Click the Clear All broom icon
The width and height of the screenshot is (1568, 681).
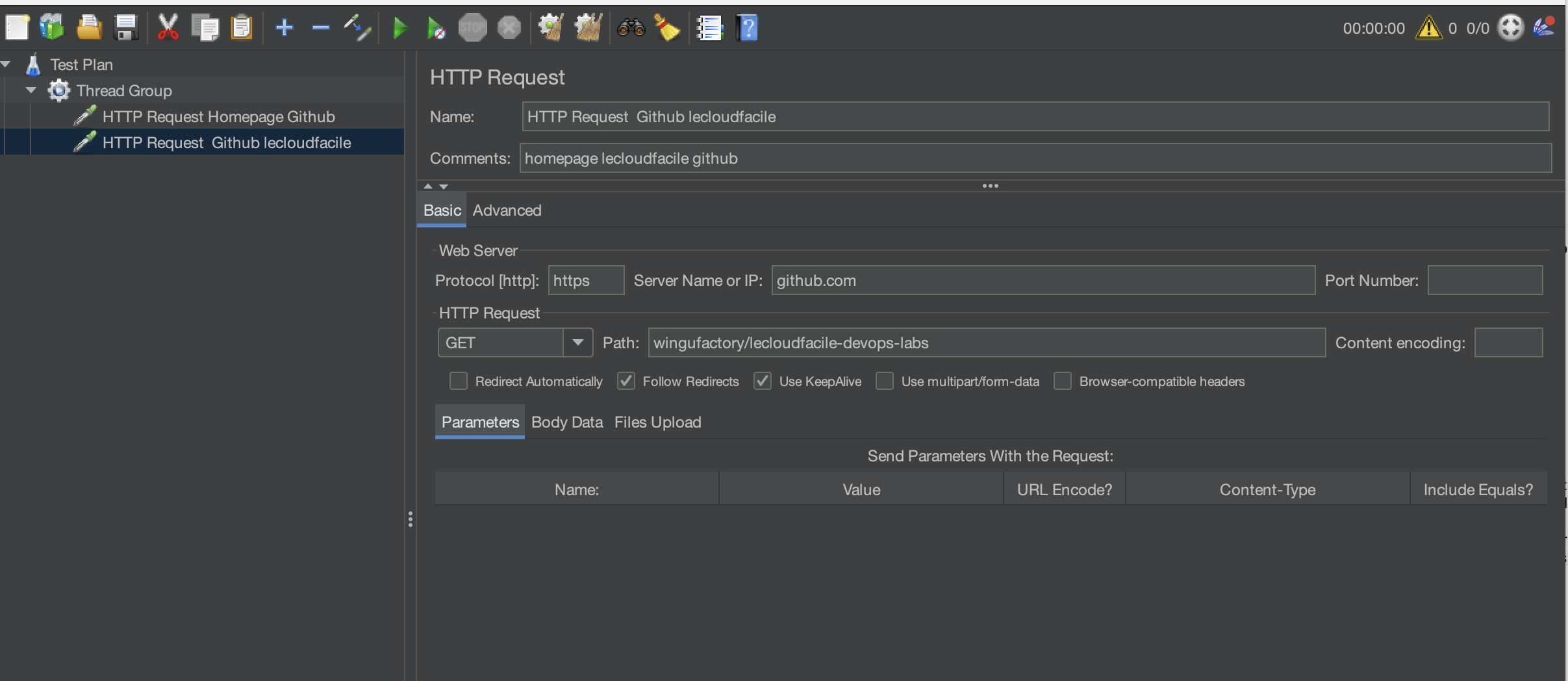[667, 28]
